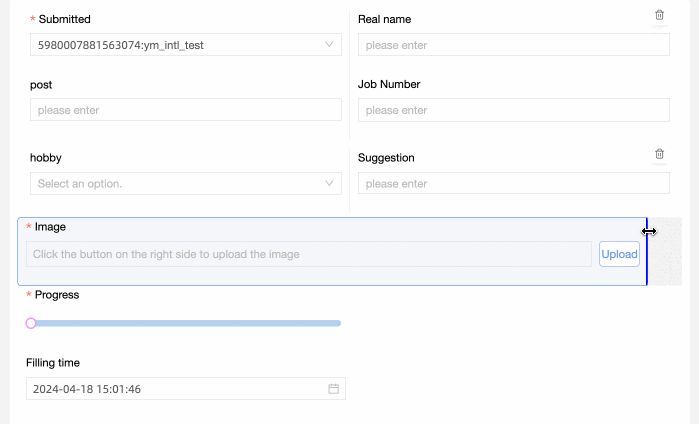
Task: Click the post text field
Action: [x=185, y=110]
